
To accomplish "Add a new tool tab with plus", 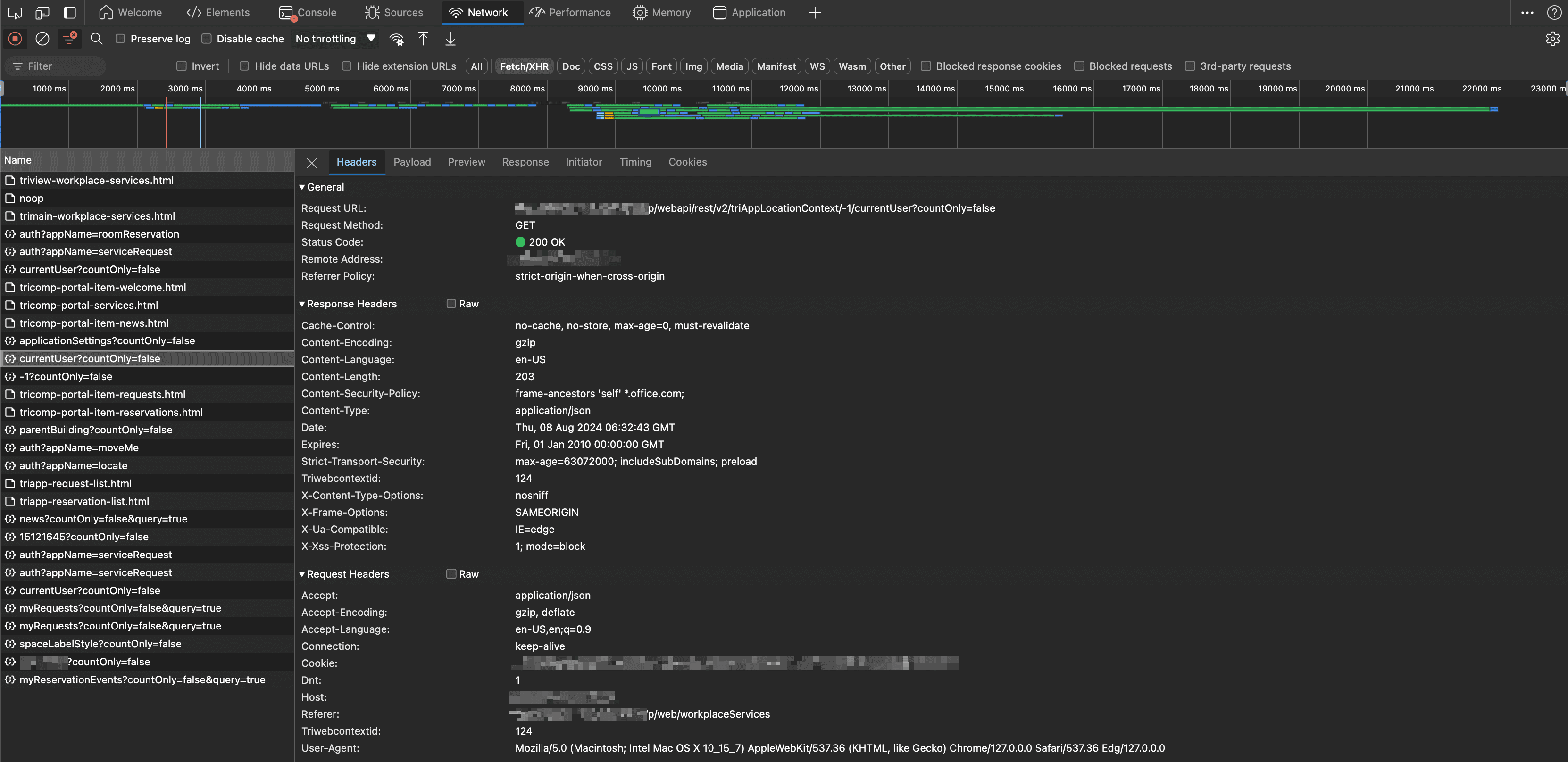I will 815,13.
